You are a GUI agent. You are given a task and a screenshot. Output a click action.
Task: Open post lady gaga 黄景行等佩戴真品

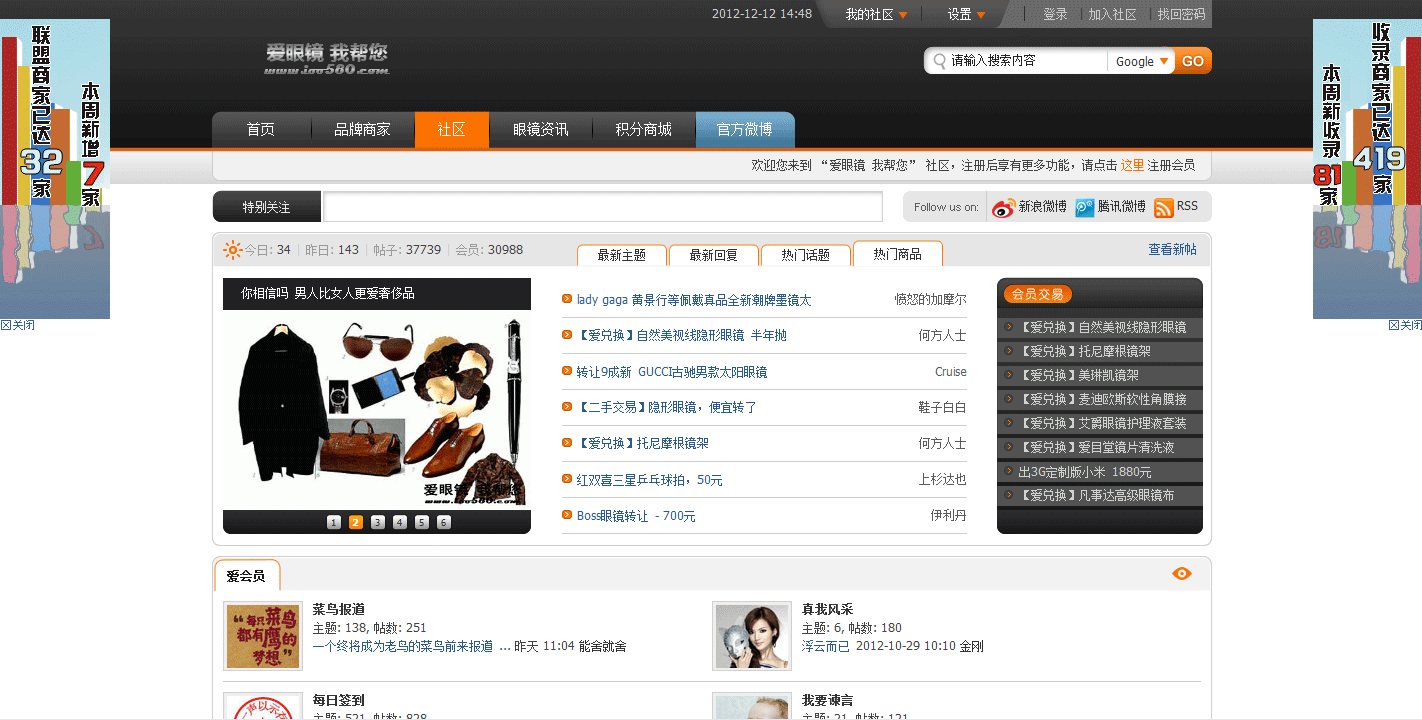tap(694, 300)
